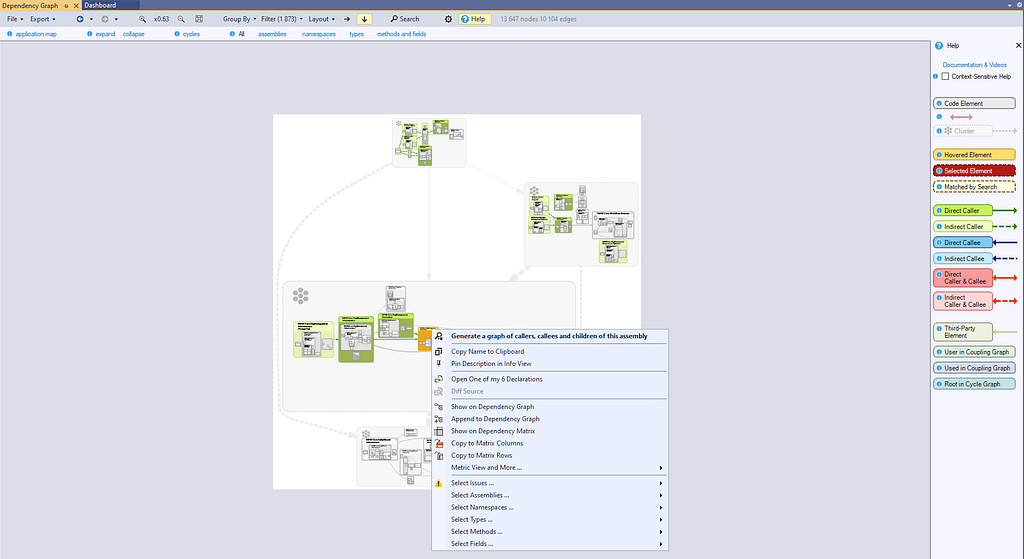Click info icon beside expand
Viewport: 1024px width, 559px height.
click(x=89, y=34)
